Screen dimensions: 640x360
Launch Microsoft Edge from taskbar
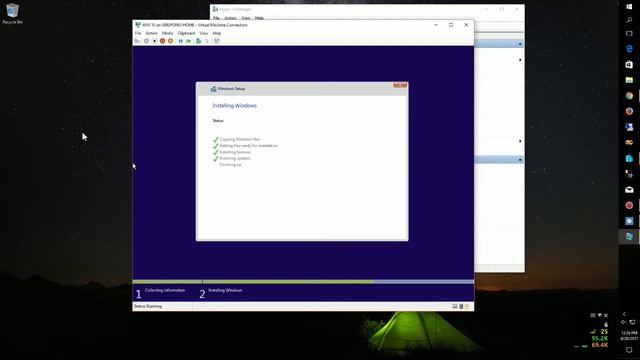click(629, 49)
